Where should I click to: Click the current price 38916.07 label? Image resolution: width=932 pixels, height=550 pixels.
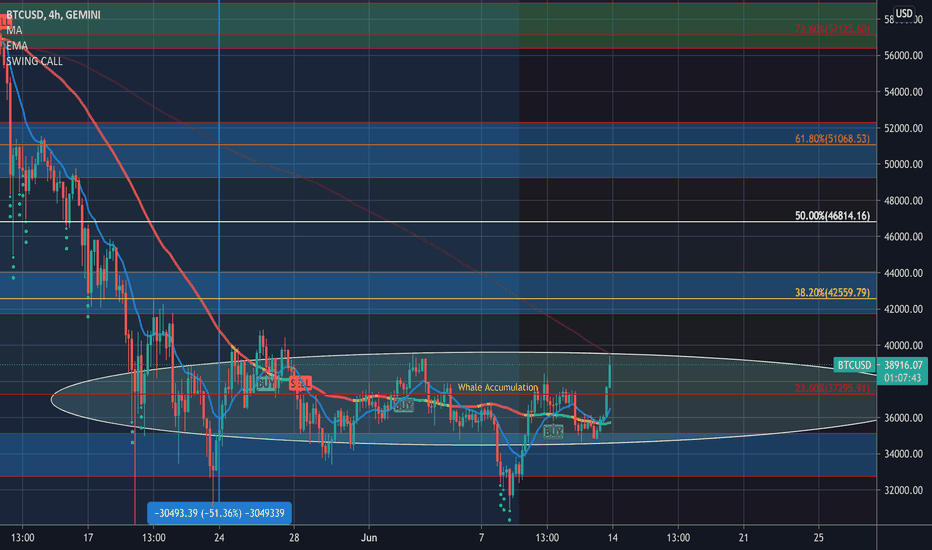[x=903, y=365]
